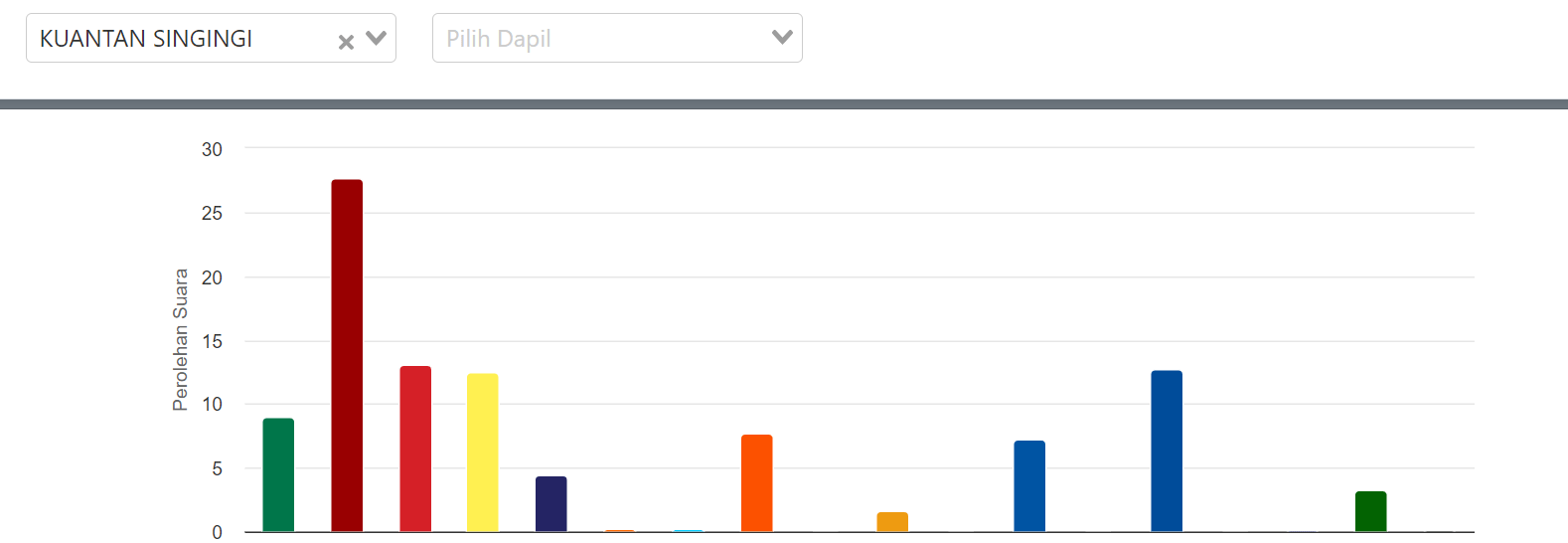Screen dimensions: 1568x543
Task: Select the blue bar near seven
Action: point(1029,485)
